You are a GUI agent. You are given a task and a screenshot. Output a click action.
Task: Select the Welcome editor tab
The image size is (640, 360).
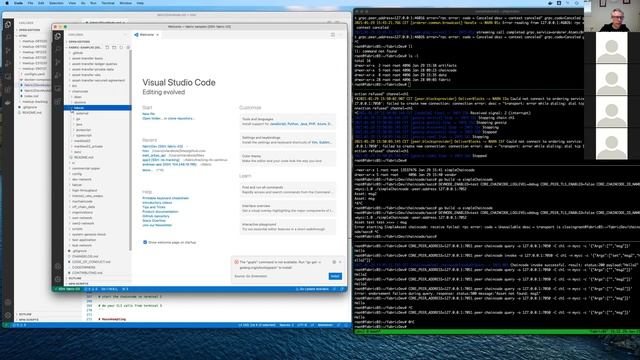click(x=147, y=35)
